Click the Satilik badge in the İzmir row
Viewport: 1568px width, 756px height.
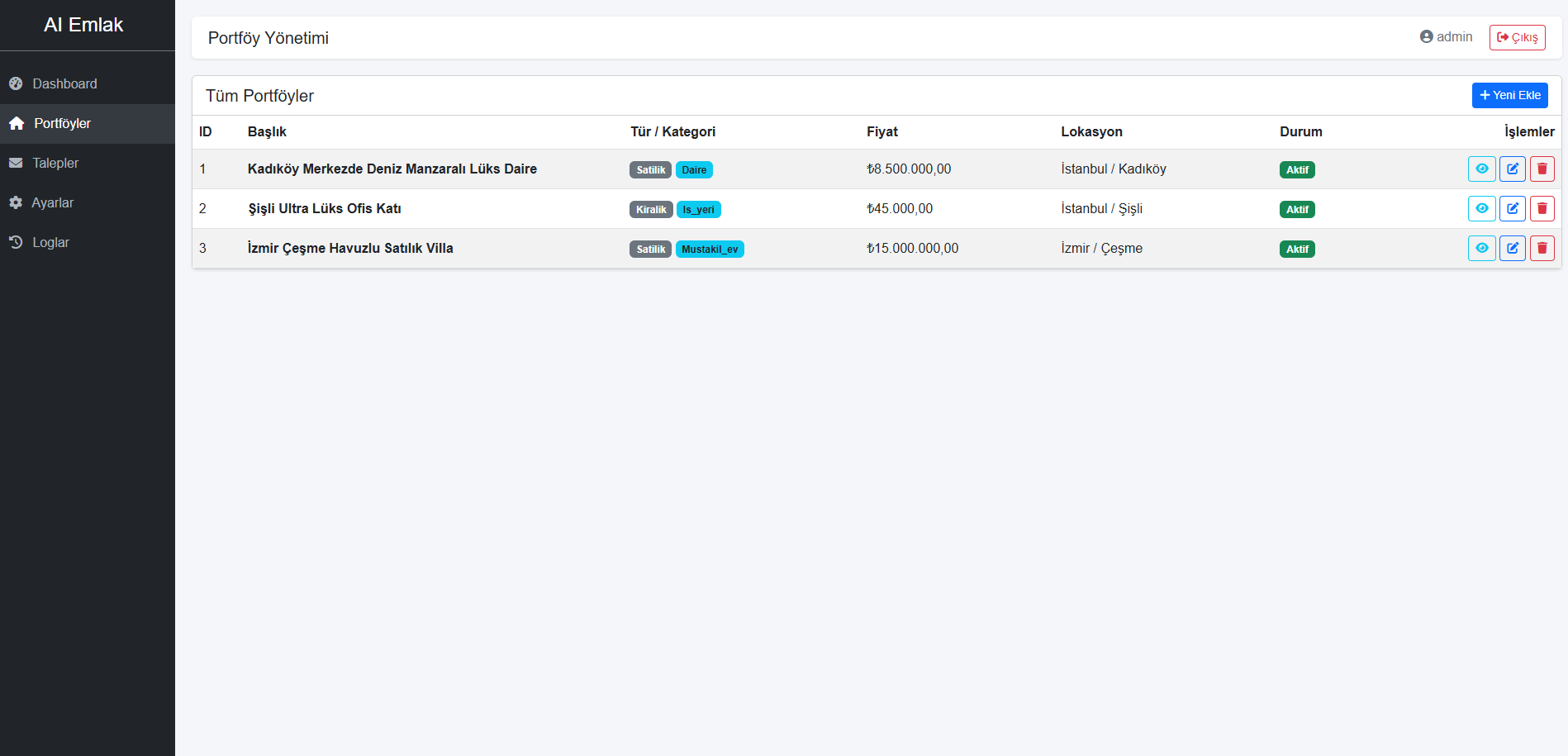pos(650,250)
